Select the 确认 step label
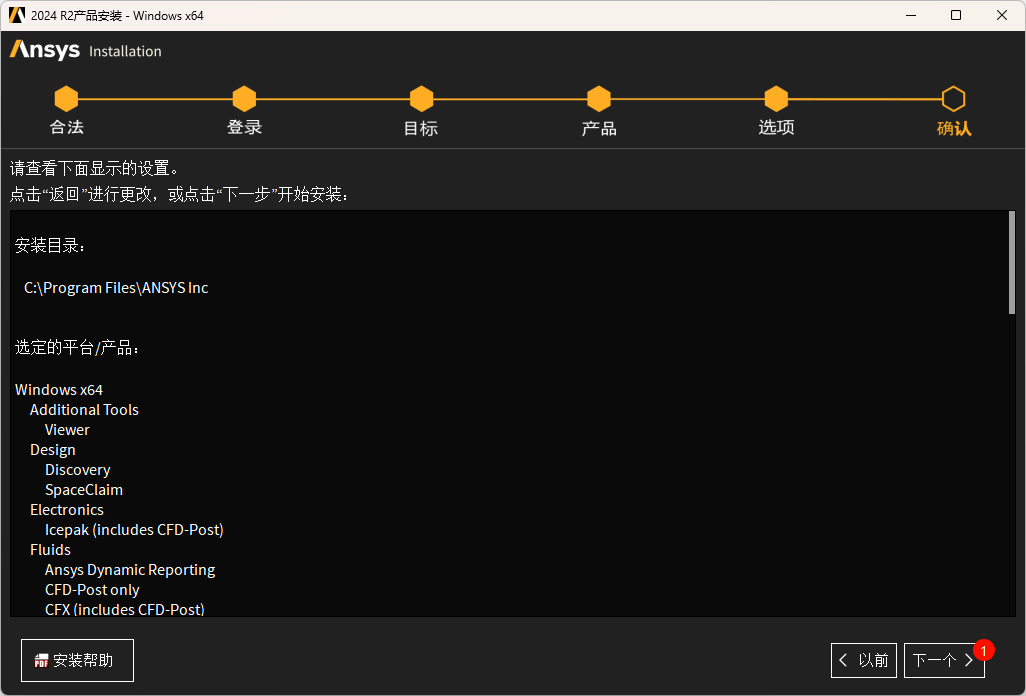Screen dimensions: 1026x696 [x=954, y=128]
